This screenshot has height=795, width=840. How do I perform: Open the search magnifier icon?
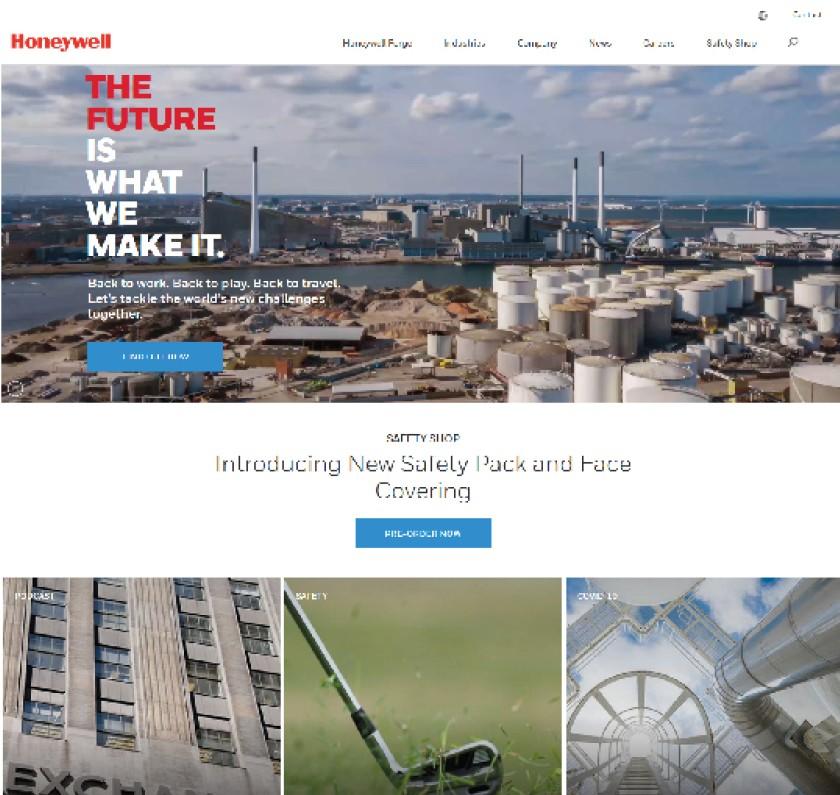793,42
